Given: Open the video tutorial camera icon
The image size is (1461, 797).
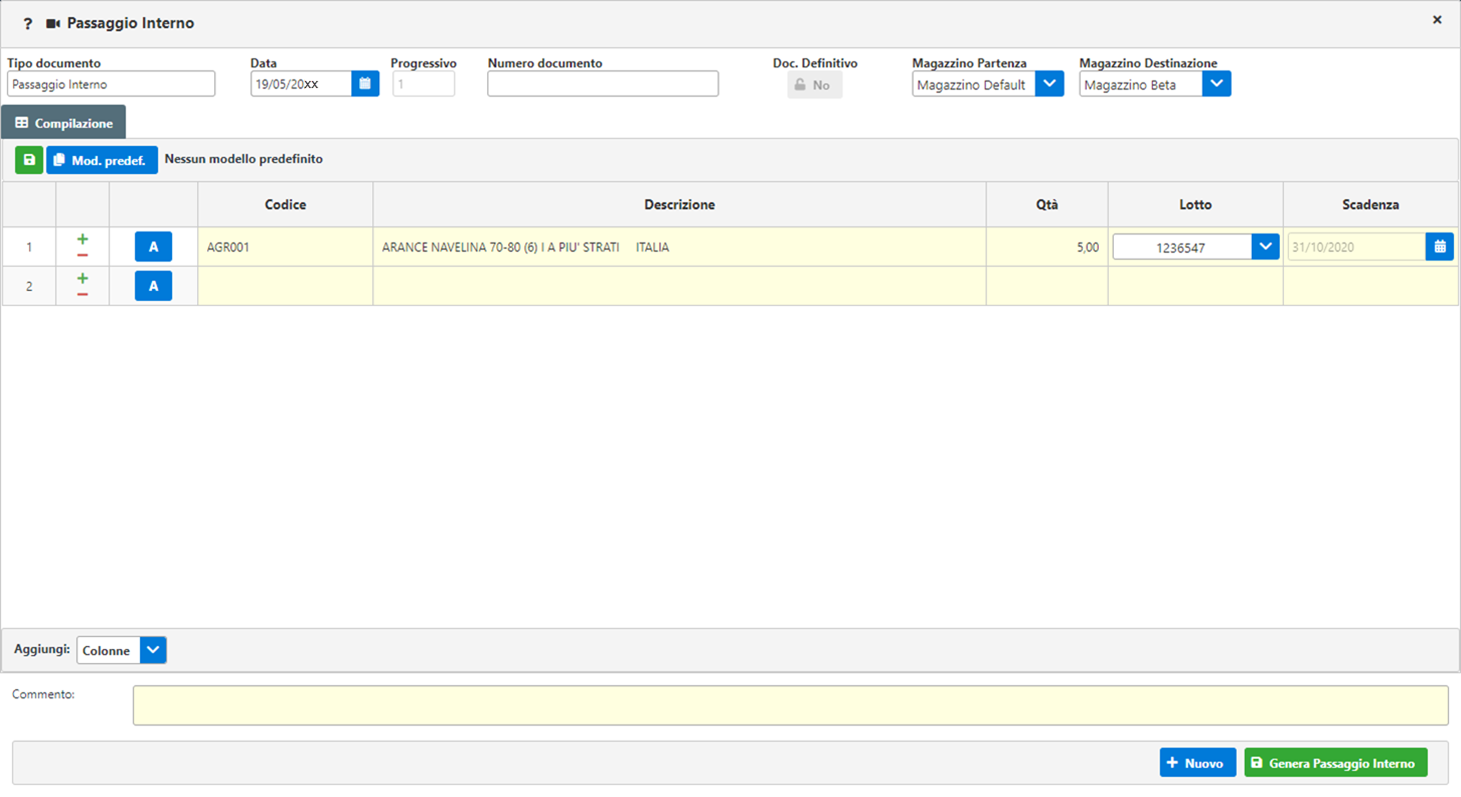Looking at the screenshot, I should point(53,23).
